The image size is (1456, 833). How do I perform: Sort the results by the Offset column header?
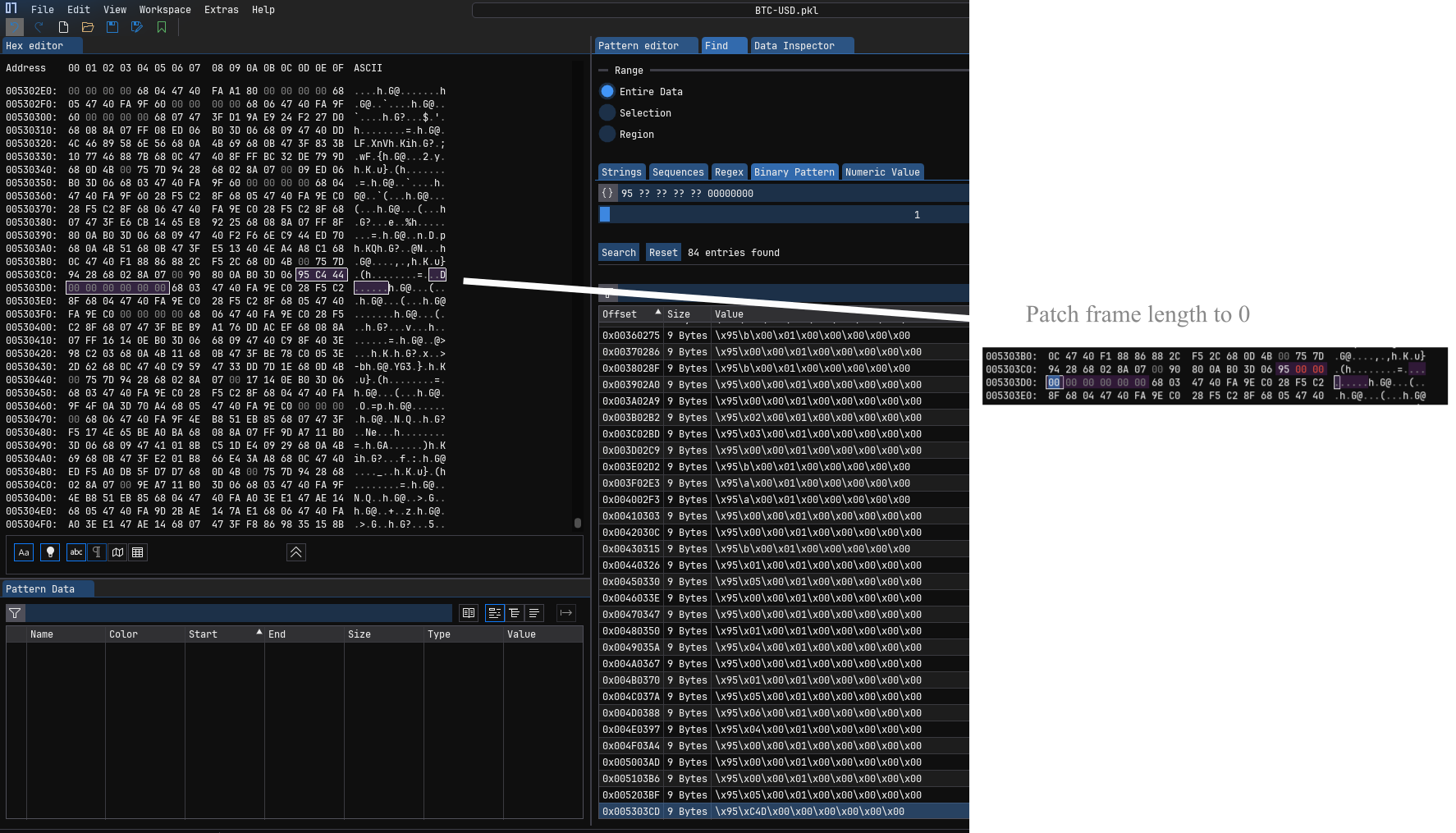[x=620, y=314]
